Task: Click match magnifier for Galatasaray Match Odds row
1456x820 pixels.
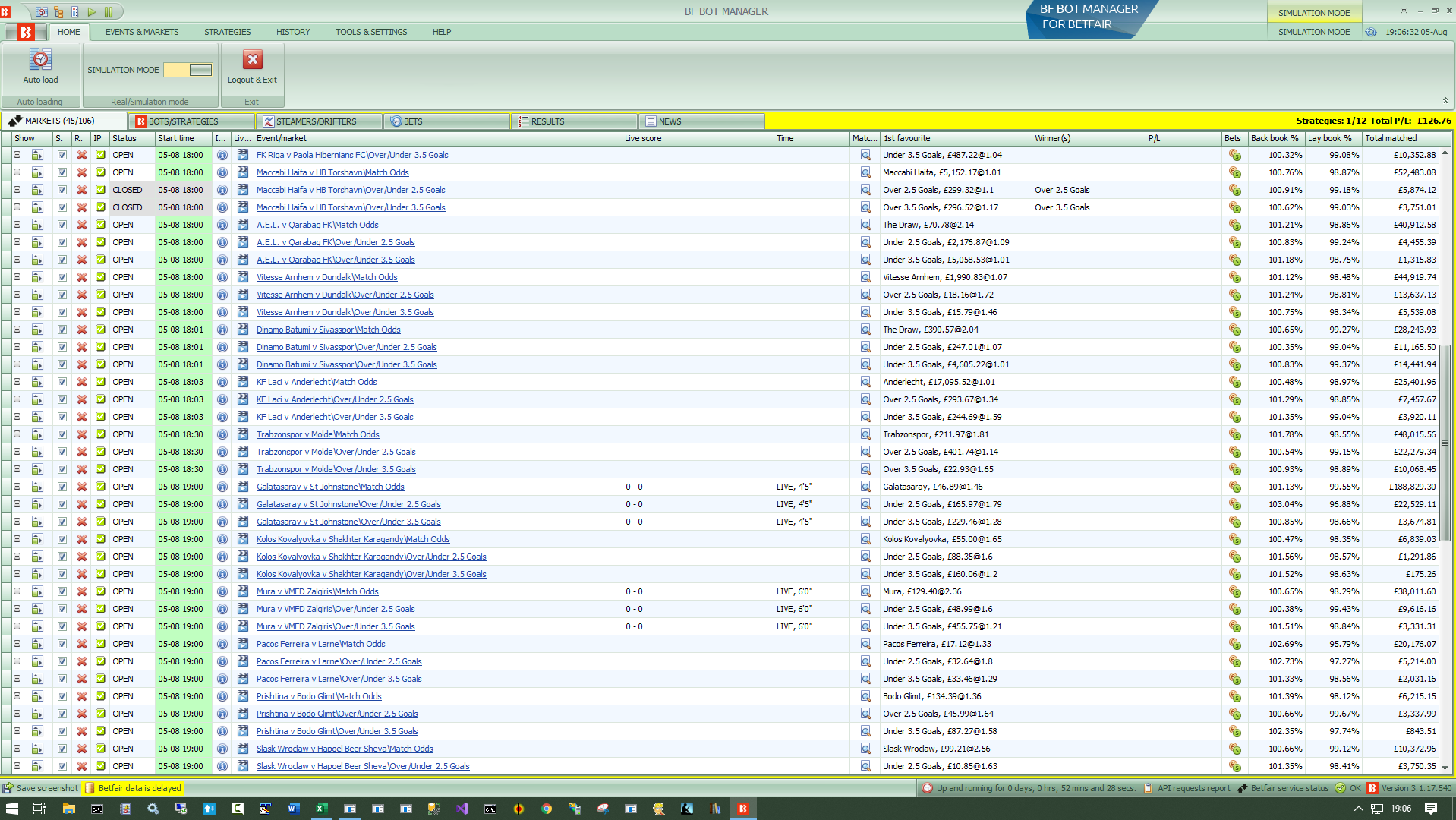Action: [x=865, y=487]
